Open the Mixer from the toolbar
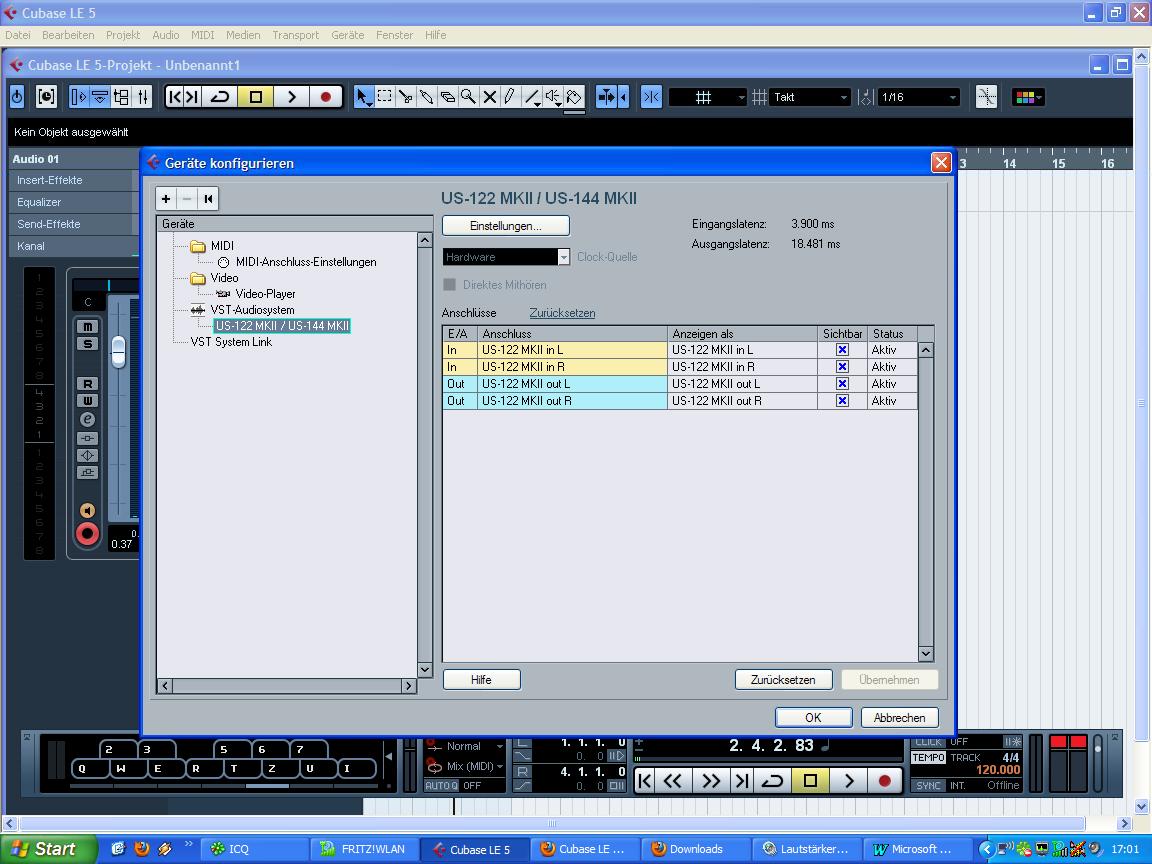 pyautogui.click(x=143, y=97)
